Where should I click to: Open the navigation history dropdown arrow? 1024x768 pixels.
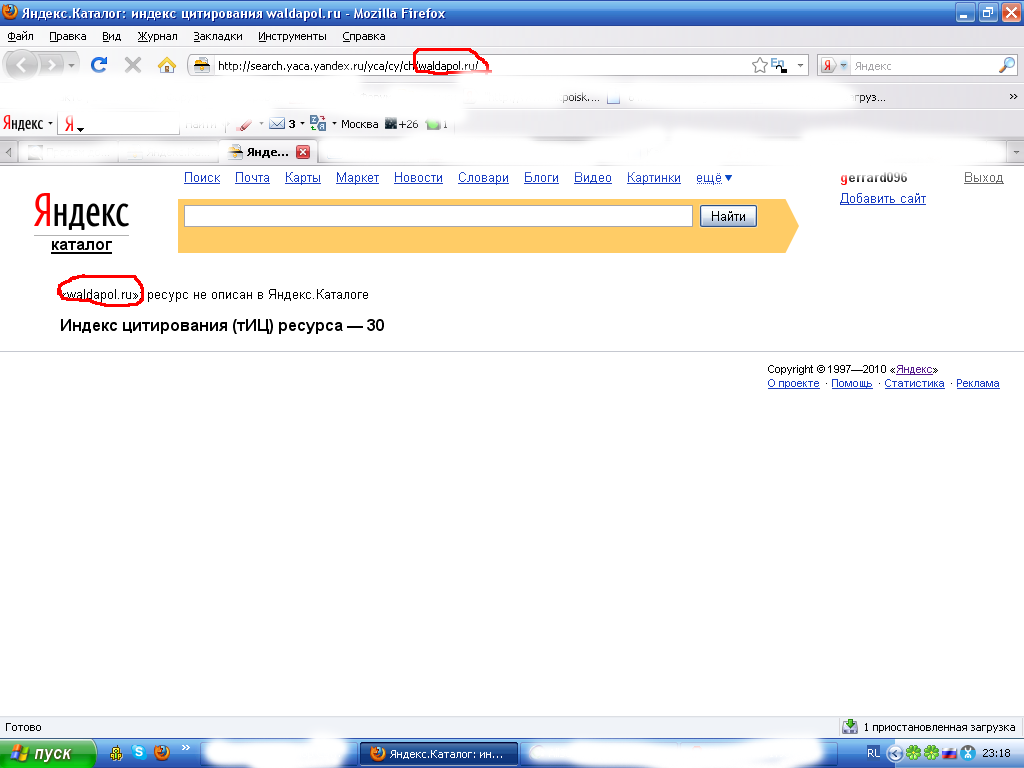72,65
